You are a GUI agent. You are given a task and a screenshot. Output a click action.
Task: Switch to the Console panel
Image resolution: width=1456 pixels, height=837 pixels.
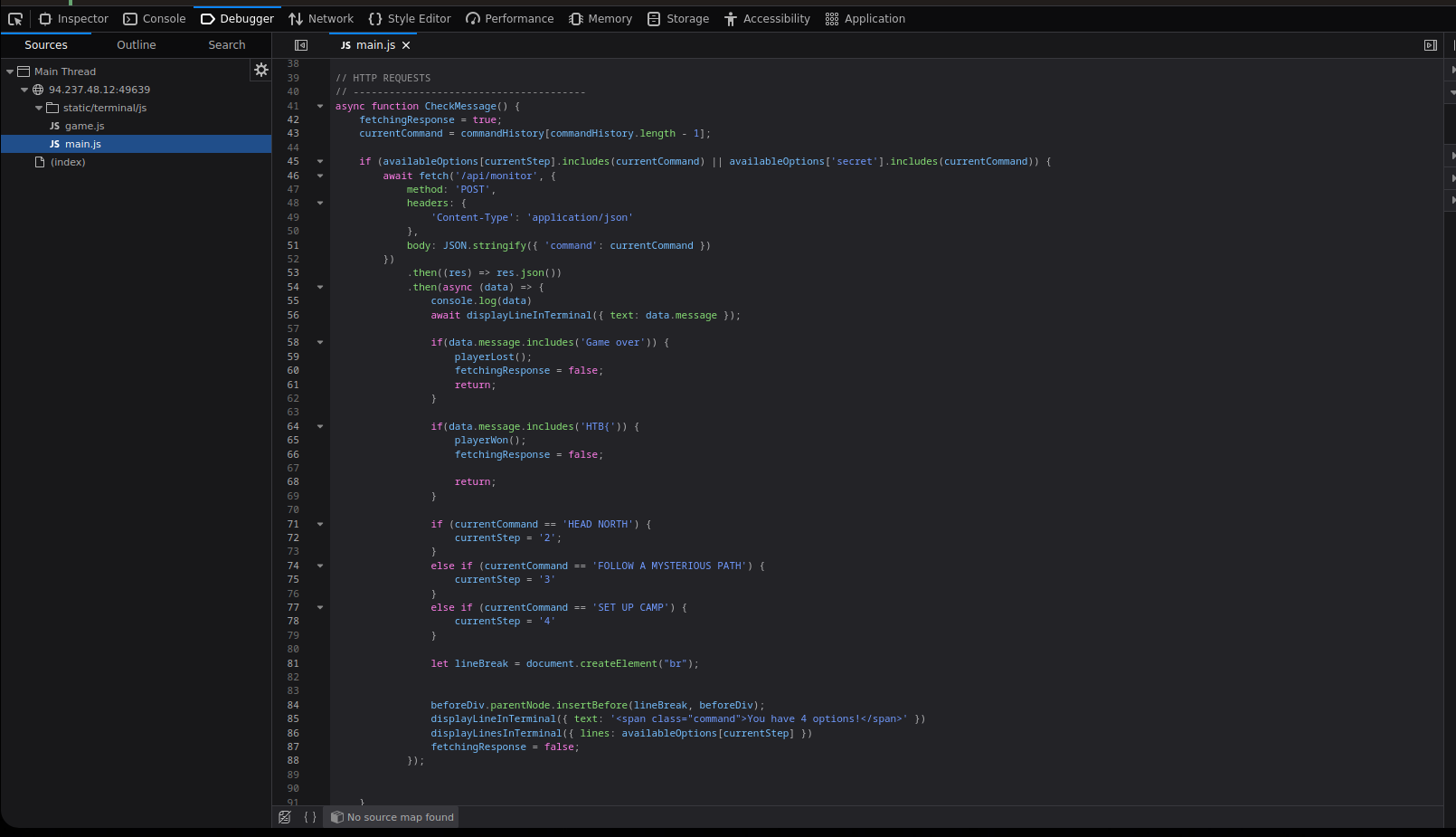click(155, 19)
